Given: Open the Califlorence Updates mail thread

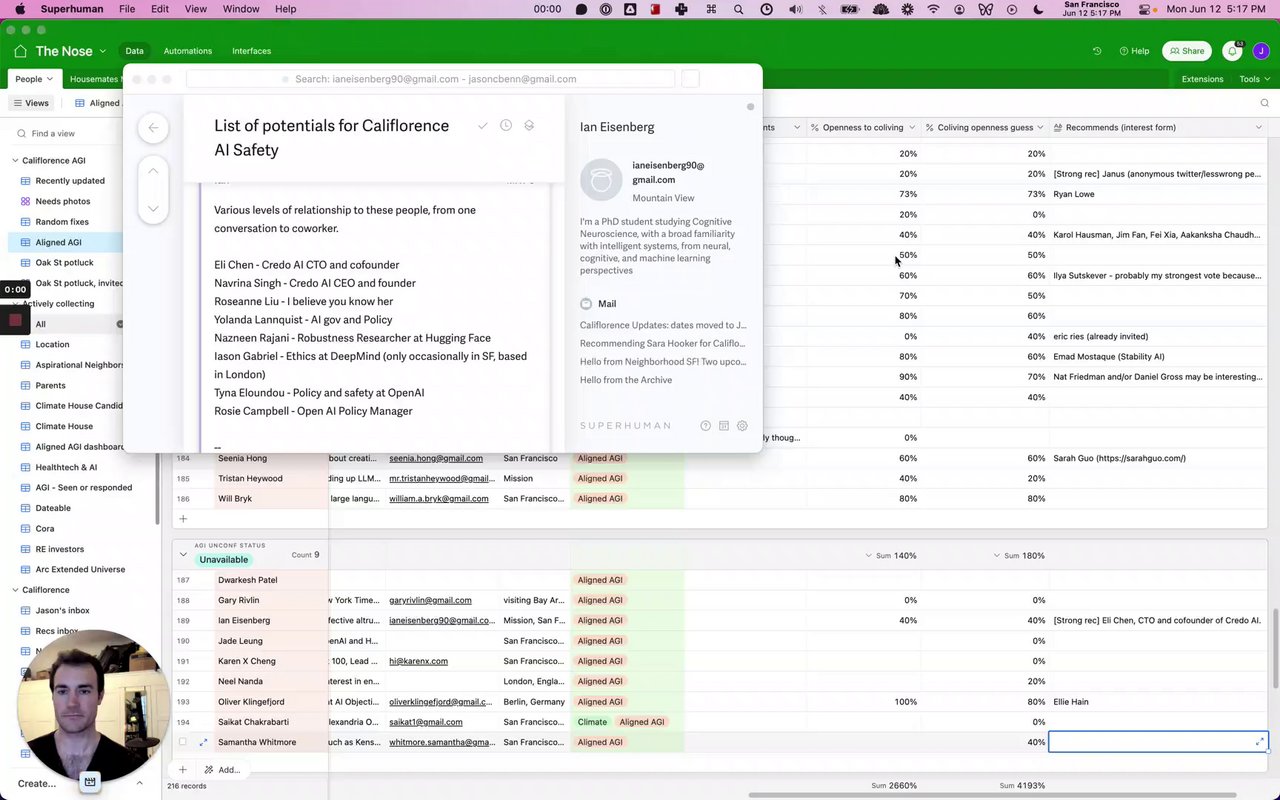Looking at the screenshot, I should click(x=663, y=325).
